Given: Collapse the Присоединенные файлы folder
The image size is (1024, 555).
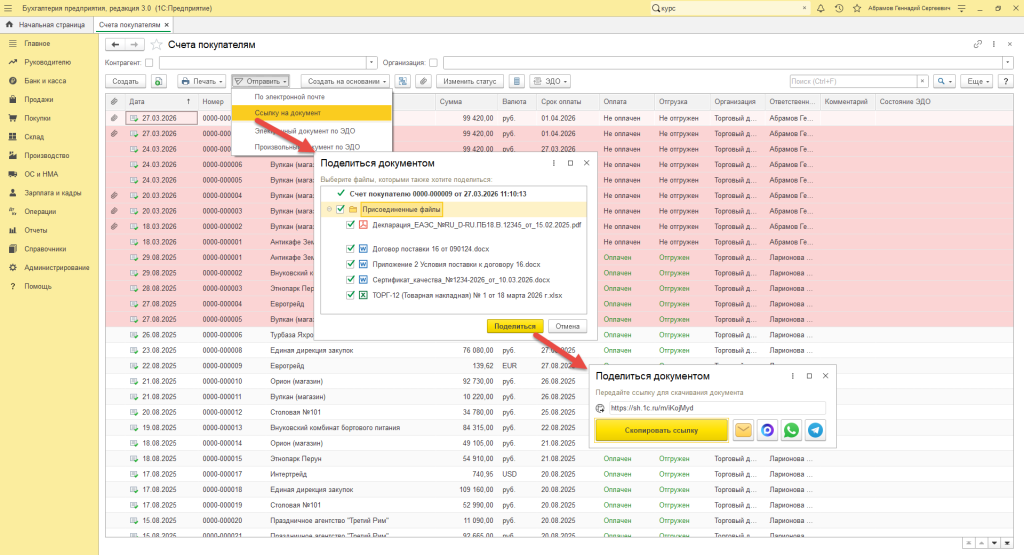Looking at the screenshot, I should (x=327, y=210).
